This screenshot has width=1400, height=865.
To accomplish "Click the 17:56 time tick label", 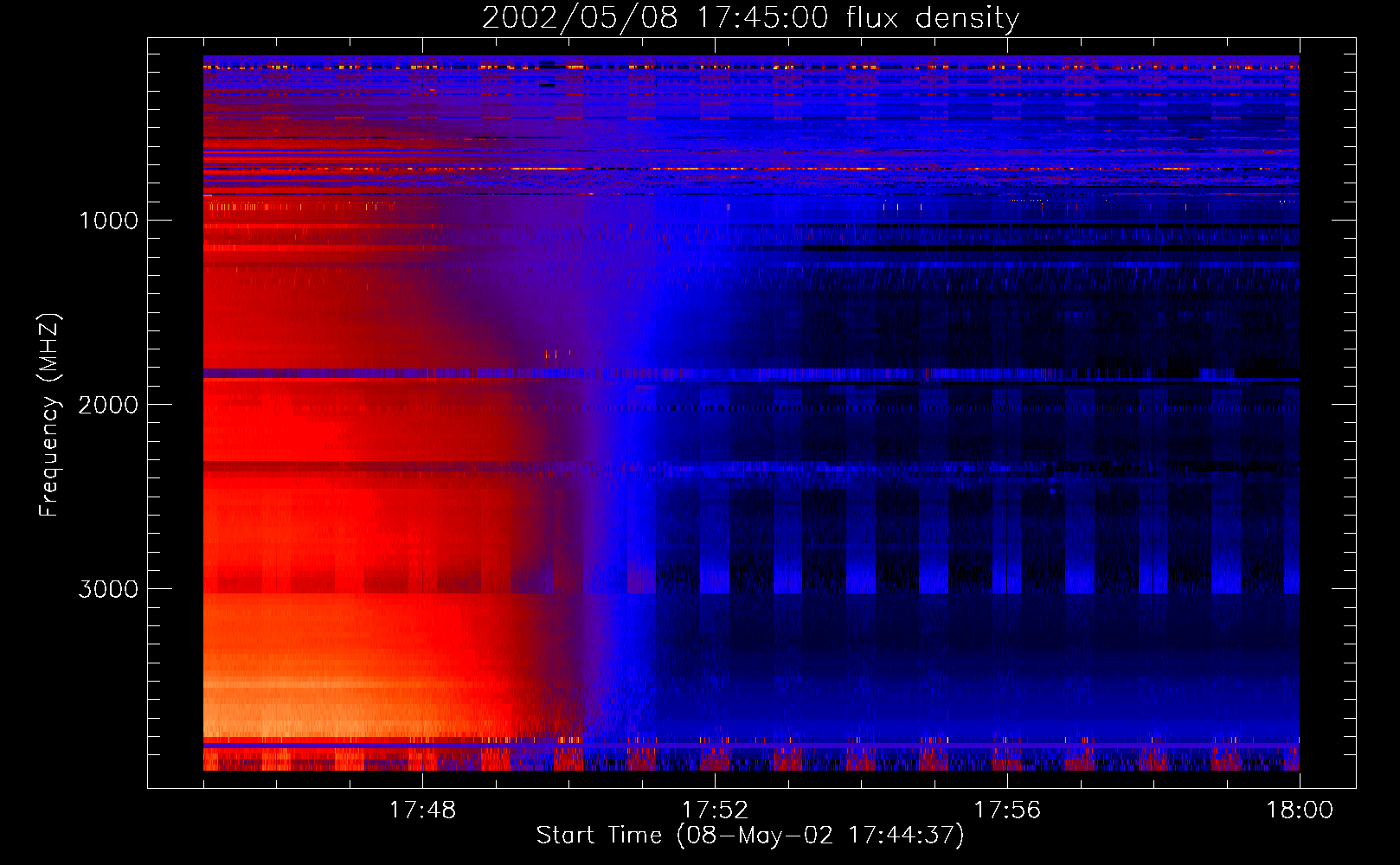I will point(1007,811).
